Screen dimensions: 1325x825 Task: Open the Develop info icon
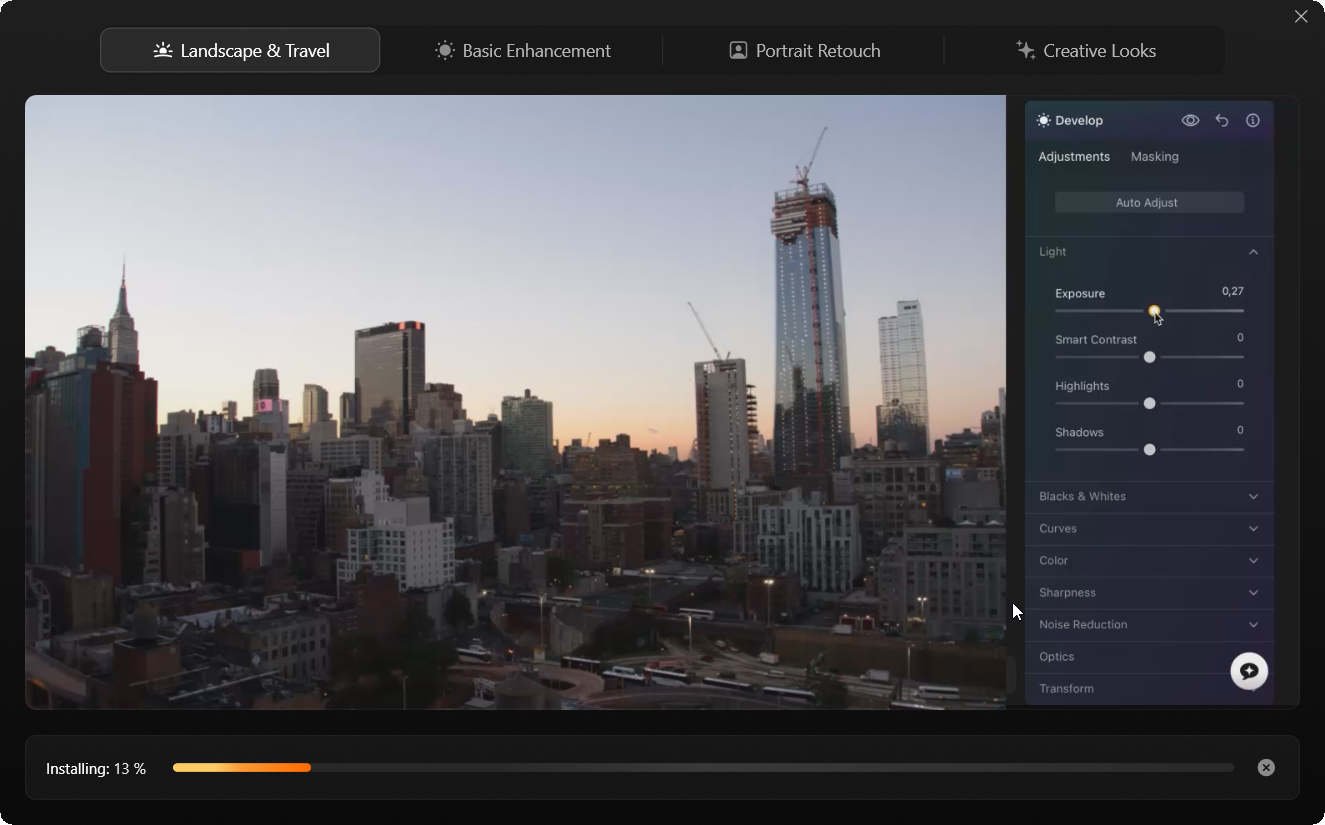(1253, 120)
